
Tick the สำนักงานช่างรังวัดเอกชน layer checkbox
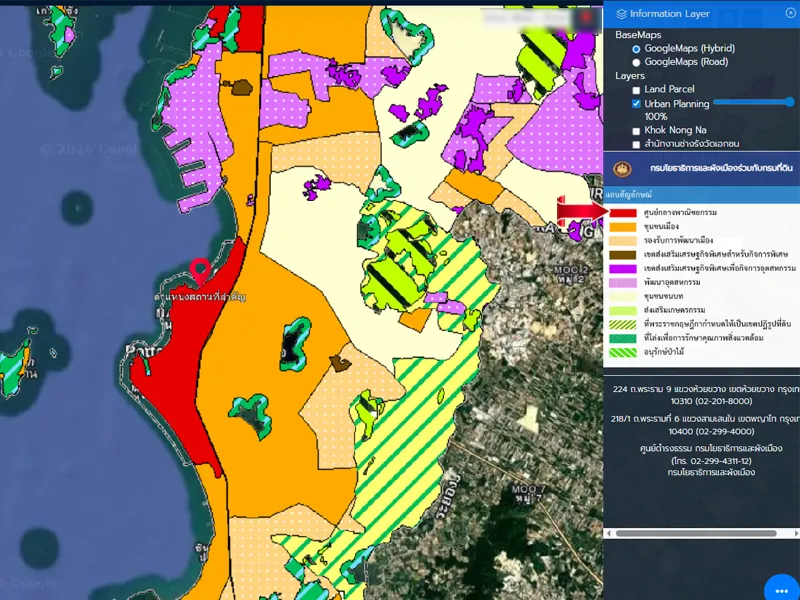point(636,145)
